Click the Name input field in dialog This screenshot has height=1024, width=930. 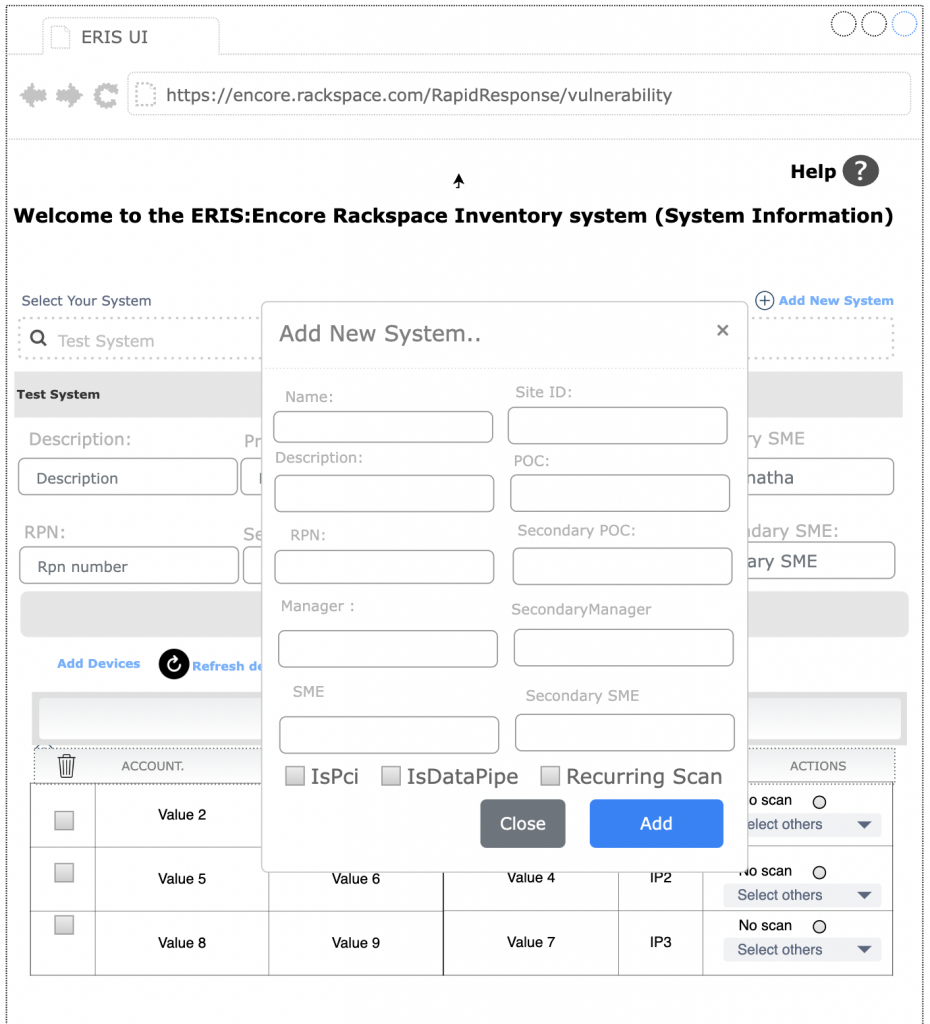(383, 427)
